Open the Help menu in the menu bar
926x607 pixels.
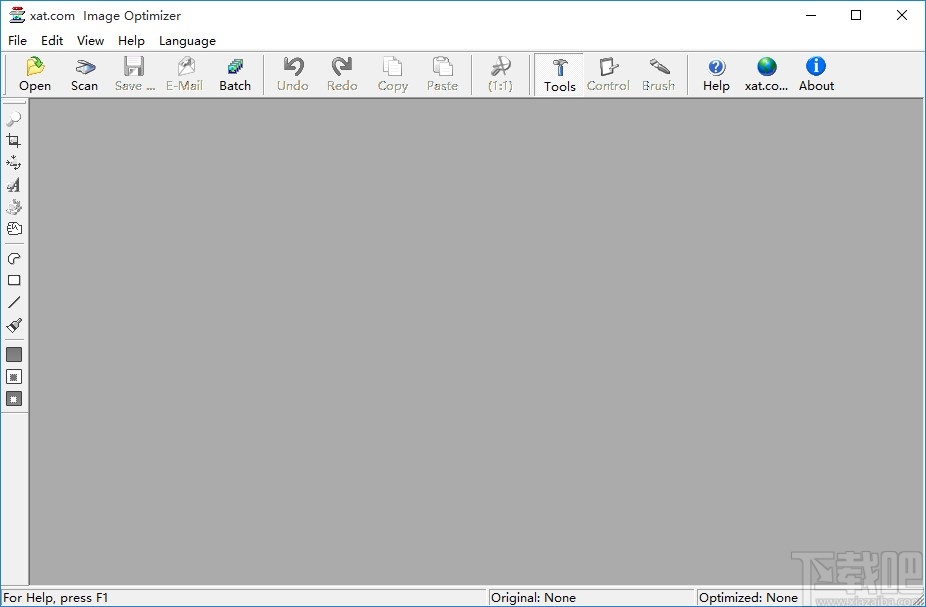click(131, 41)
